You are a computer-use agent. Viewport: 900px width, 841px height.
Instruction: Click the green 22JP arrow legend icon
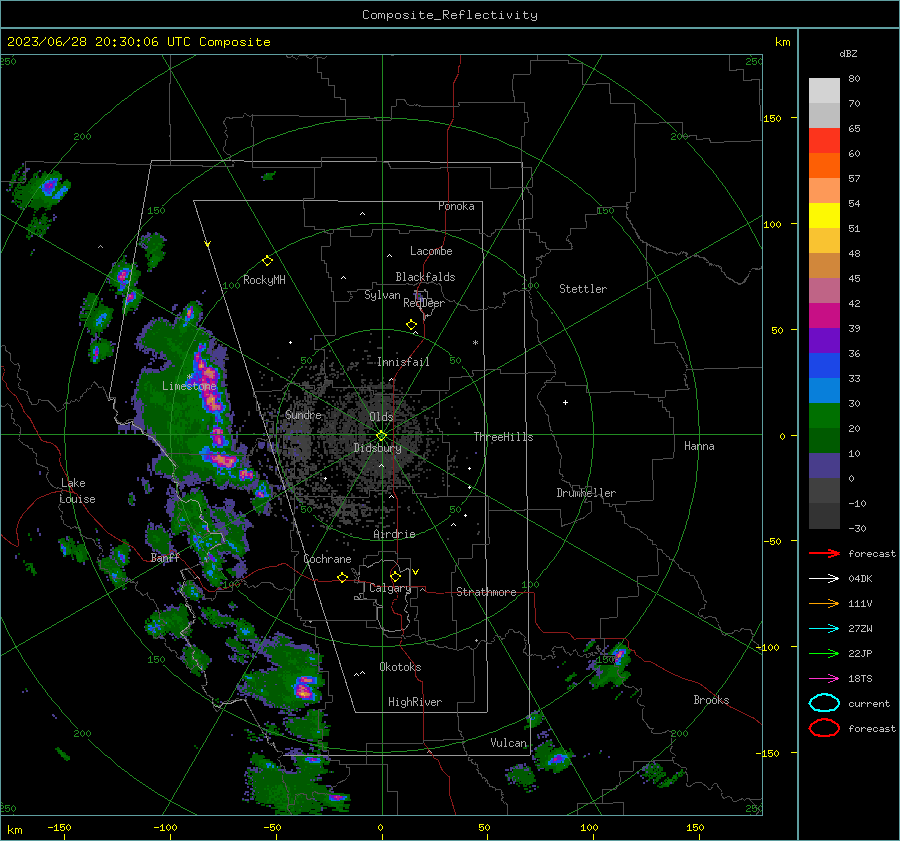click(824, 653)
